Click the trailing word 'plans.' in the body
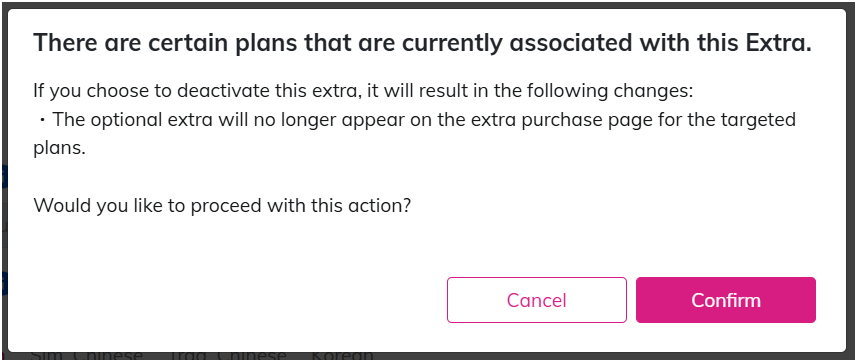857x362 pixels. [60, 148]
